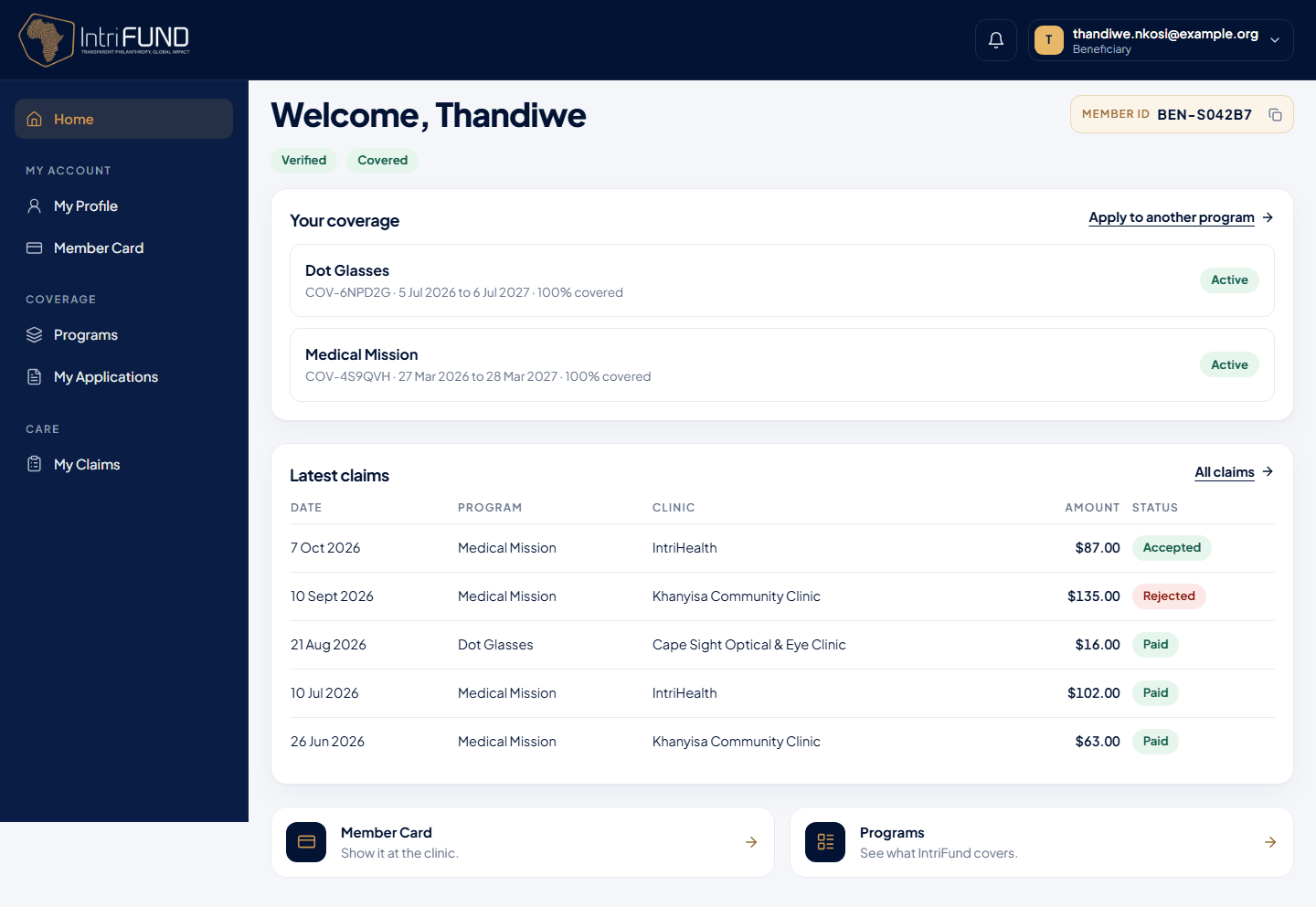This screenshot has width=1316, height=907.
Task: Click the $102.00 claim amount
Action: tap(1094, 693)
